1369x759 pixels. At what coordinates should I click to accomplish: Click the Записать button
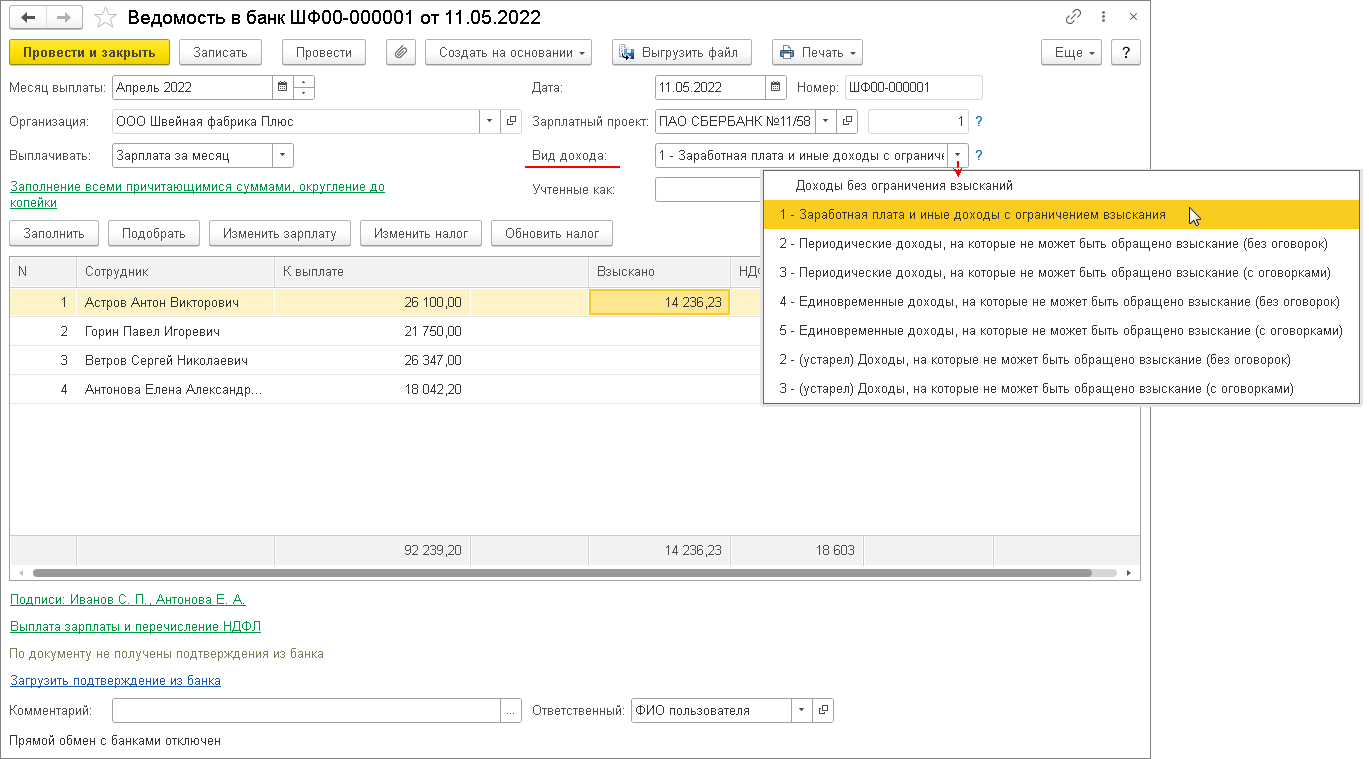pos(221,52)
